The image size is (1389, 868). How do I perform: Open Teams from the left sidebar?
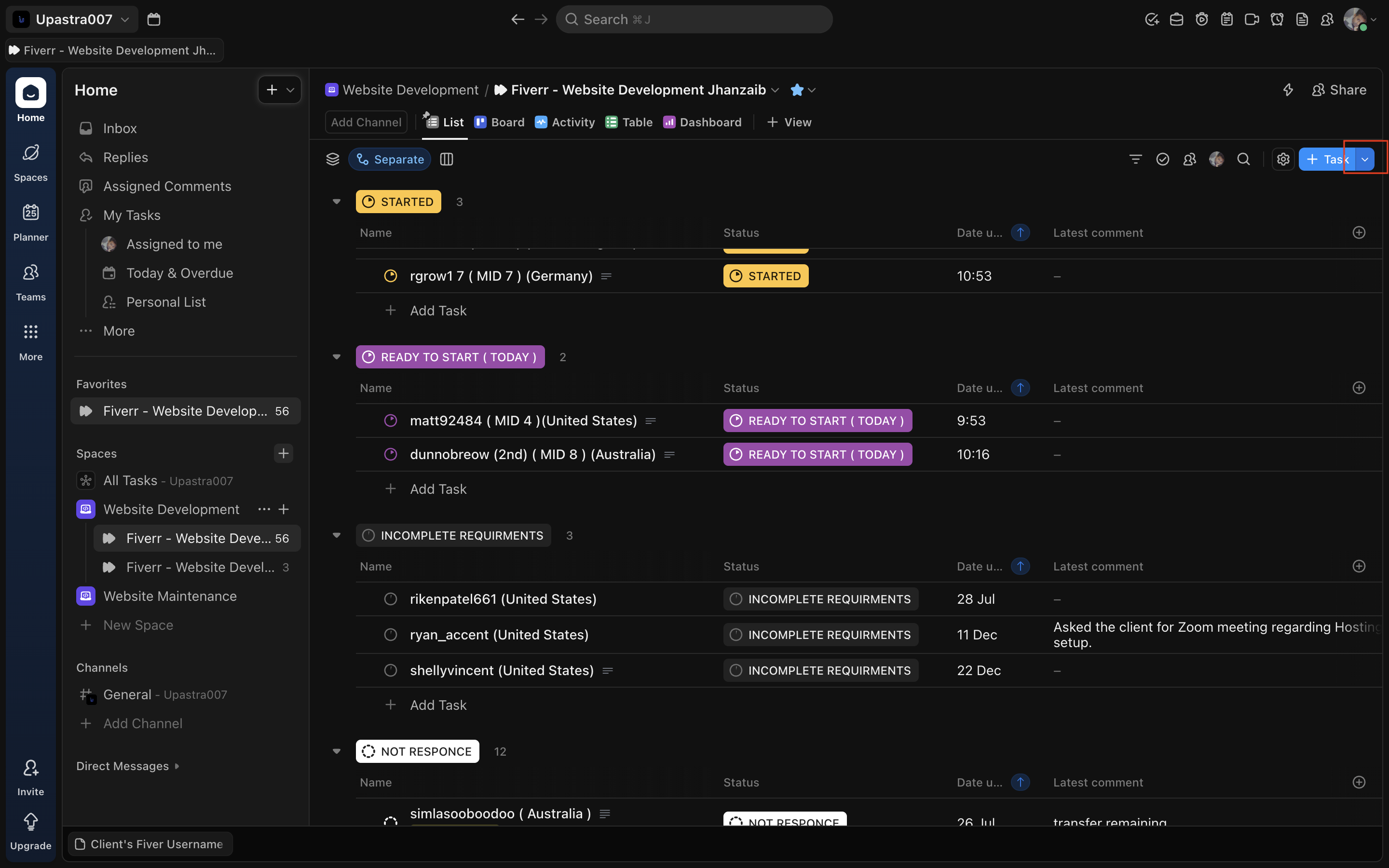tap(30, 281)
